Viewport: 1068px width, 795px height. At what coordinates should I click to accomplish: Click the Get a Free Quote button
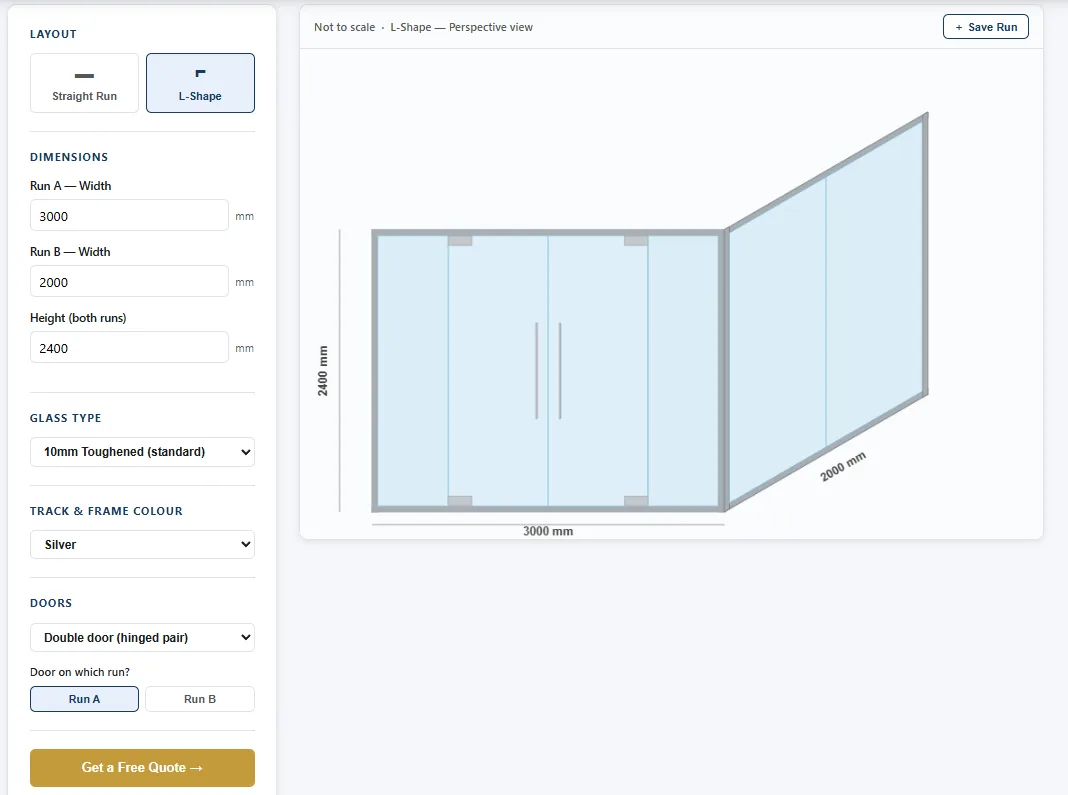142,767
